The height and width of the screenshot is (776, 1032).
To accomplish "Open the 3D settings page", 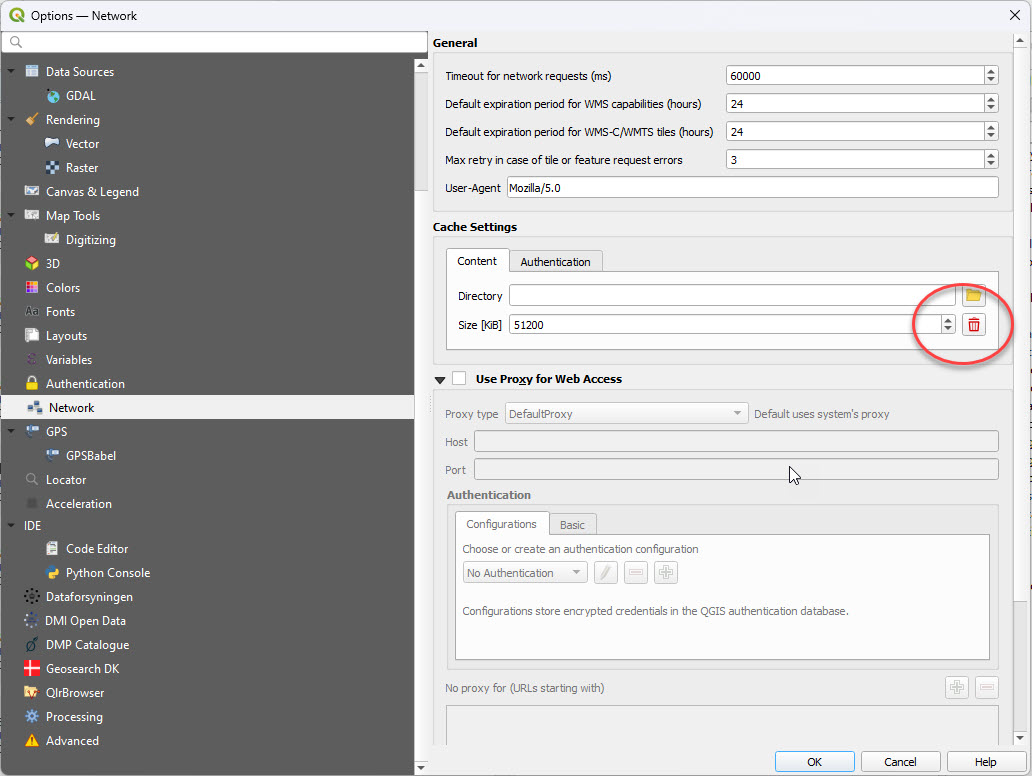I will pyautogui.click(x=52, y=264).
